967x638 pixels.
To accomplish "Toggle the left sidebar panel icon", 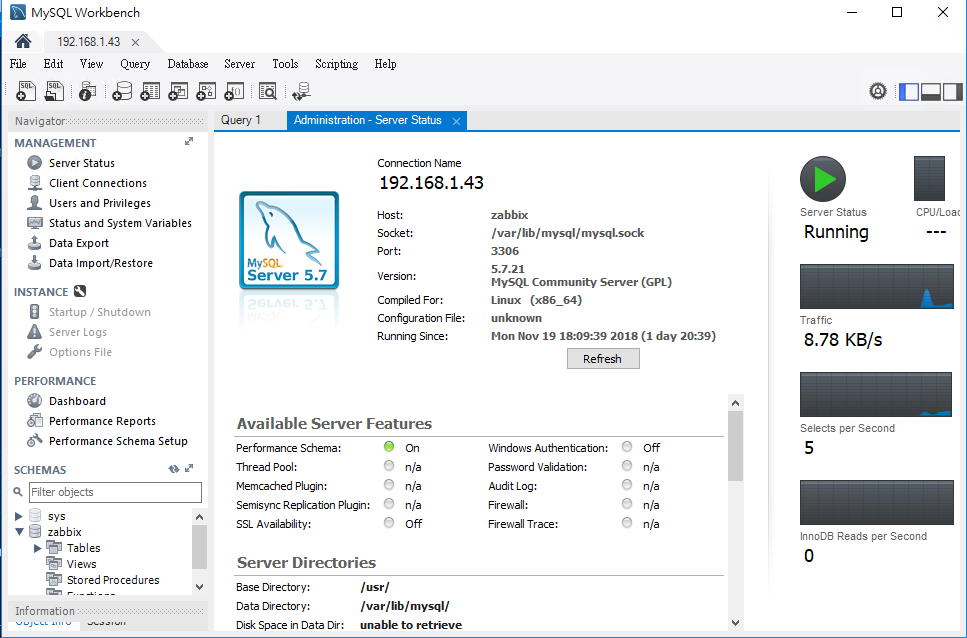I will [909, 92].
